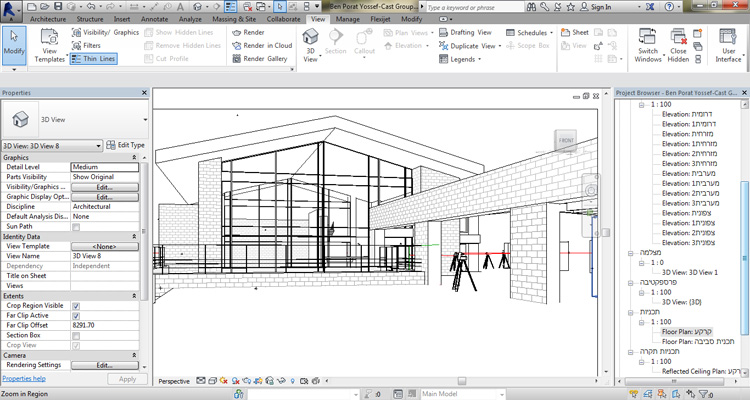Switch to the Collaborate tab
The image size is (750, 400).
point(284,19)
